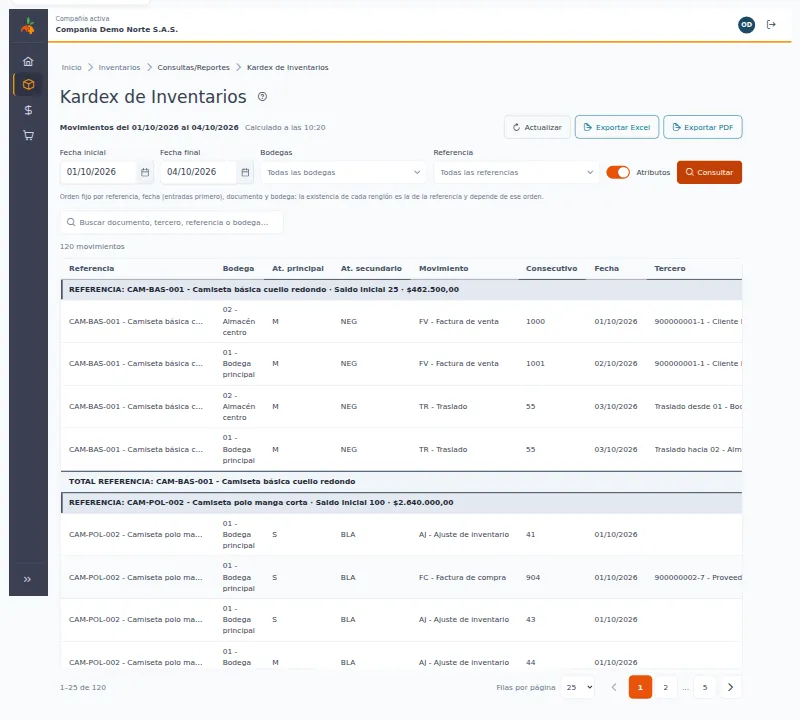
Task: Click the company logo icon
Action: pyautogui.click(x=28, y=26)
